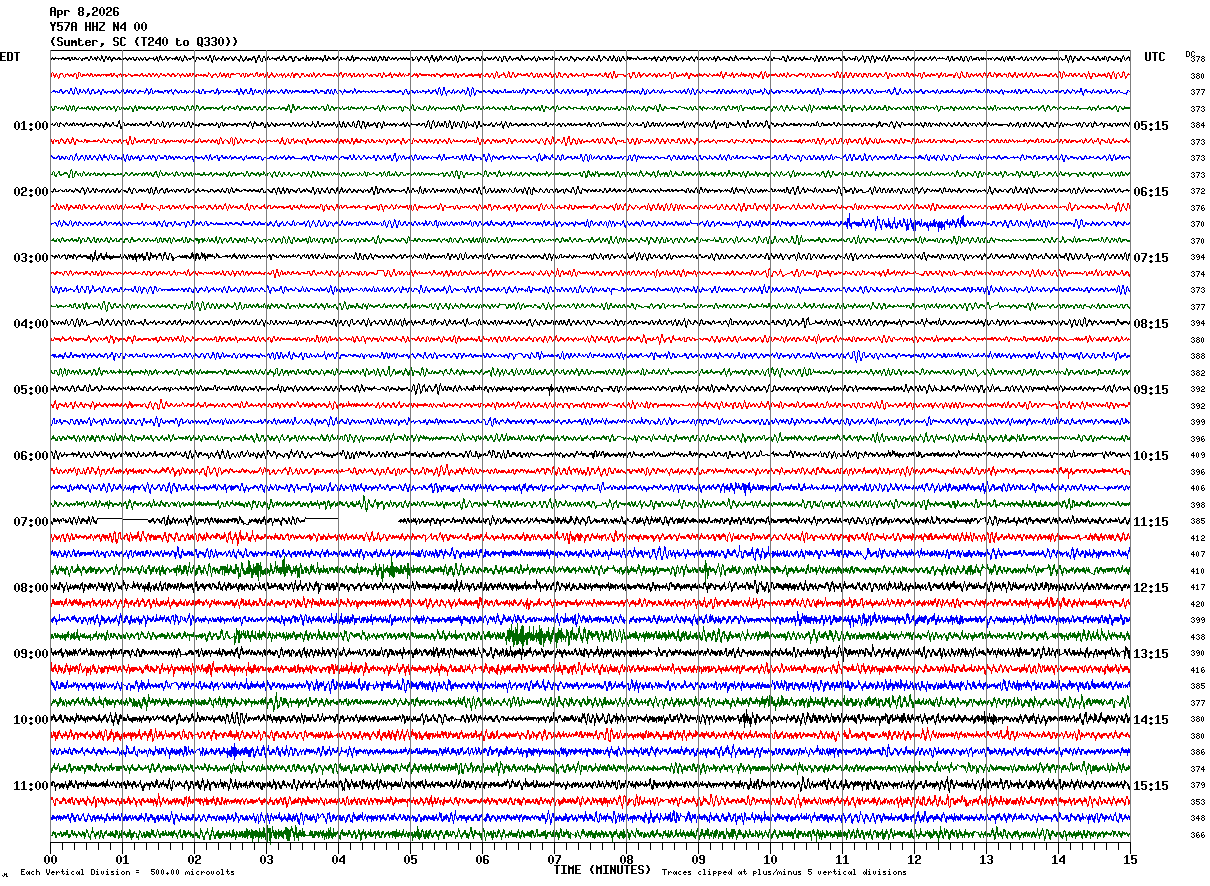Click the date label Apr 8,2026
The height and width of the screenshot is (886, 1210).
pos(84,12)
